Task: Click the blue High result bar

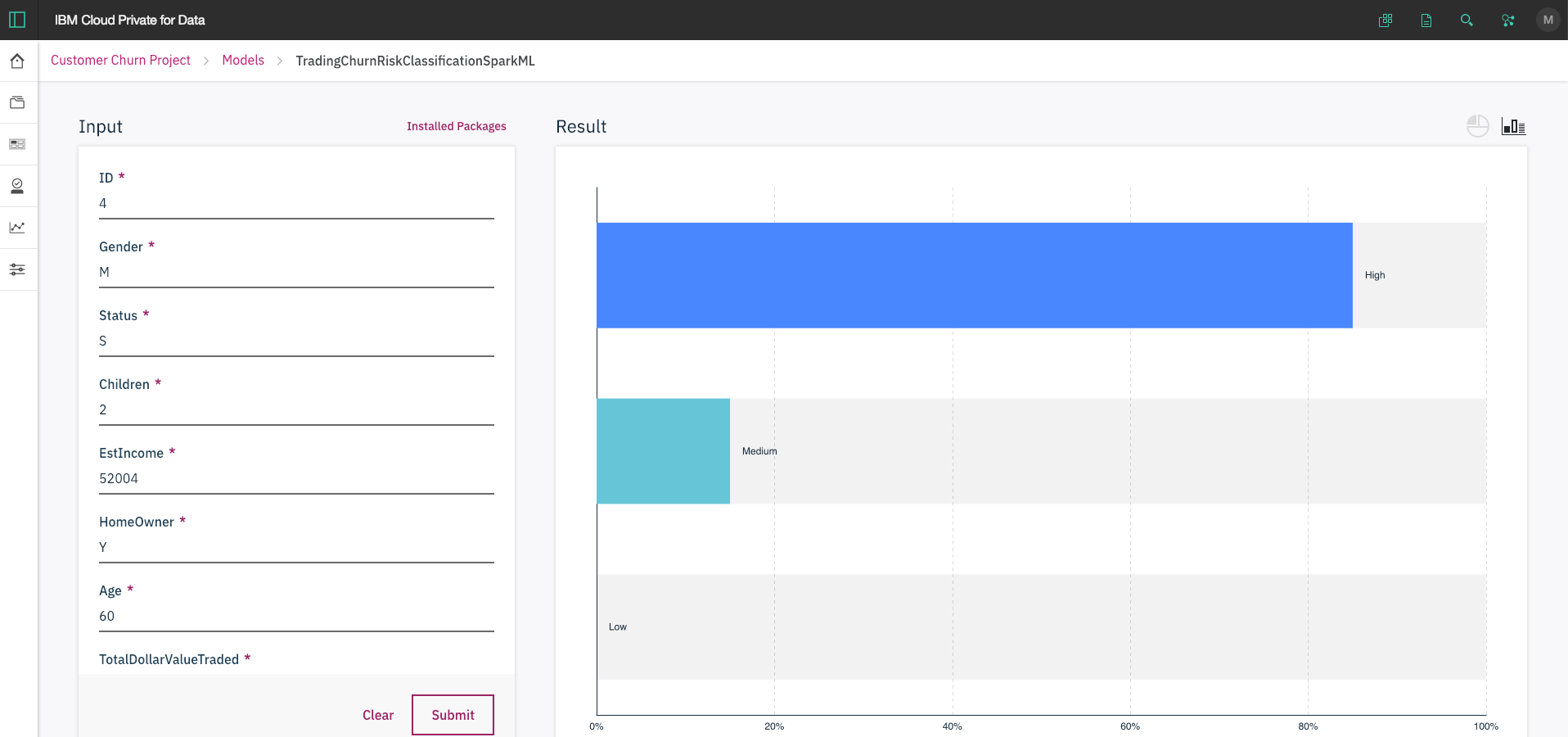Action: tap(975, 275)
